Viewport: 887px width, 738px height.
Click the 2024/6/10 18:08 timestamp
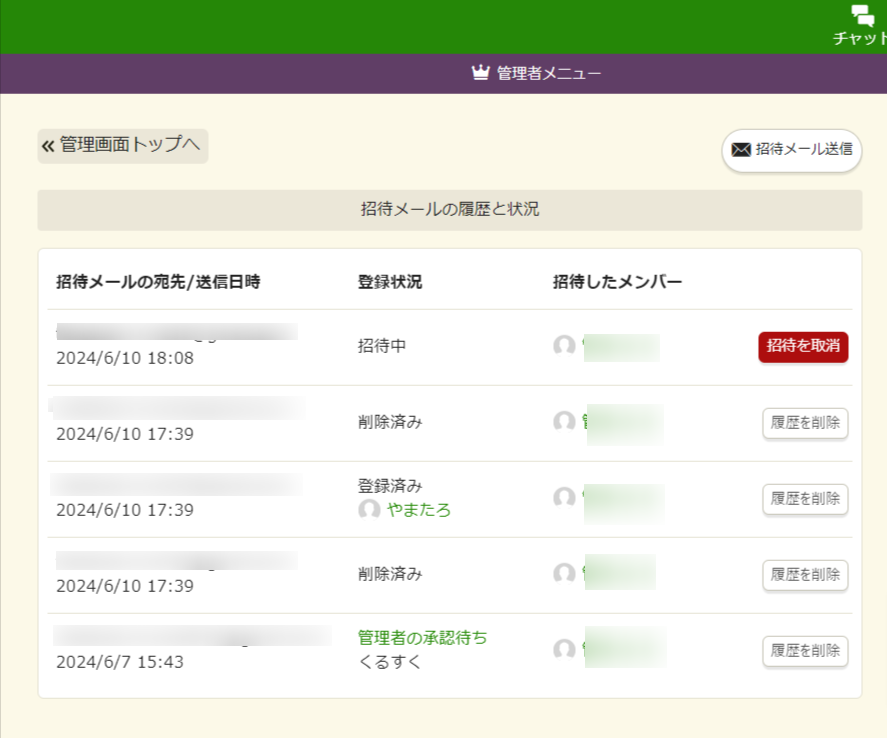[x=125, y=358]
